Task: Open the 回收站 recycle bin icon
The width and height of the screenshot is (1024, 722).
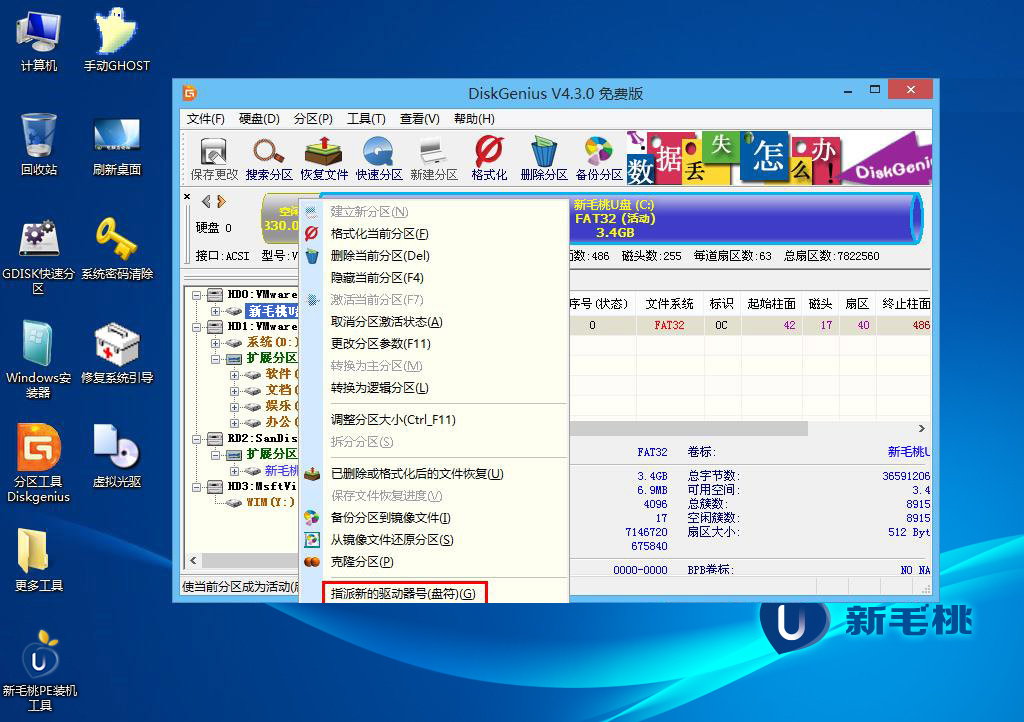Action: tap(39, 144)
